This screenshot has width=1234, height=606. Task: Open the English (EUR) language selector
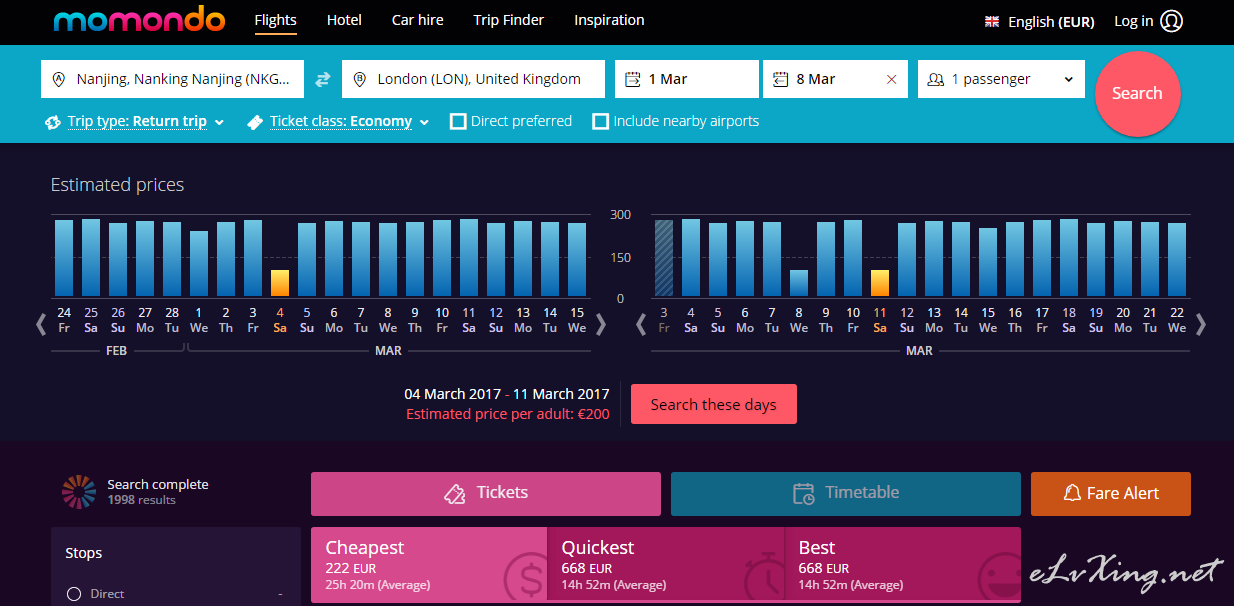coord(1040,21)
